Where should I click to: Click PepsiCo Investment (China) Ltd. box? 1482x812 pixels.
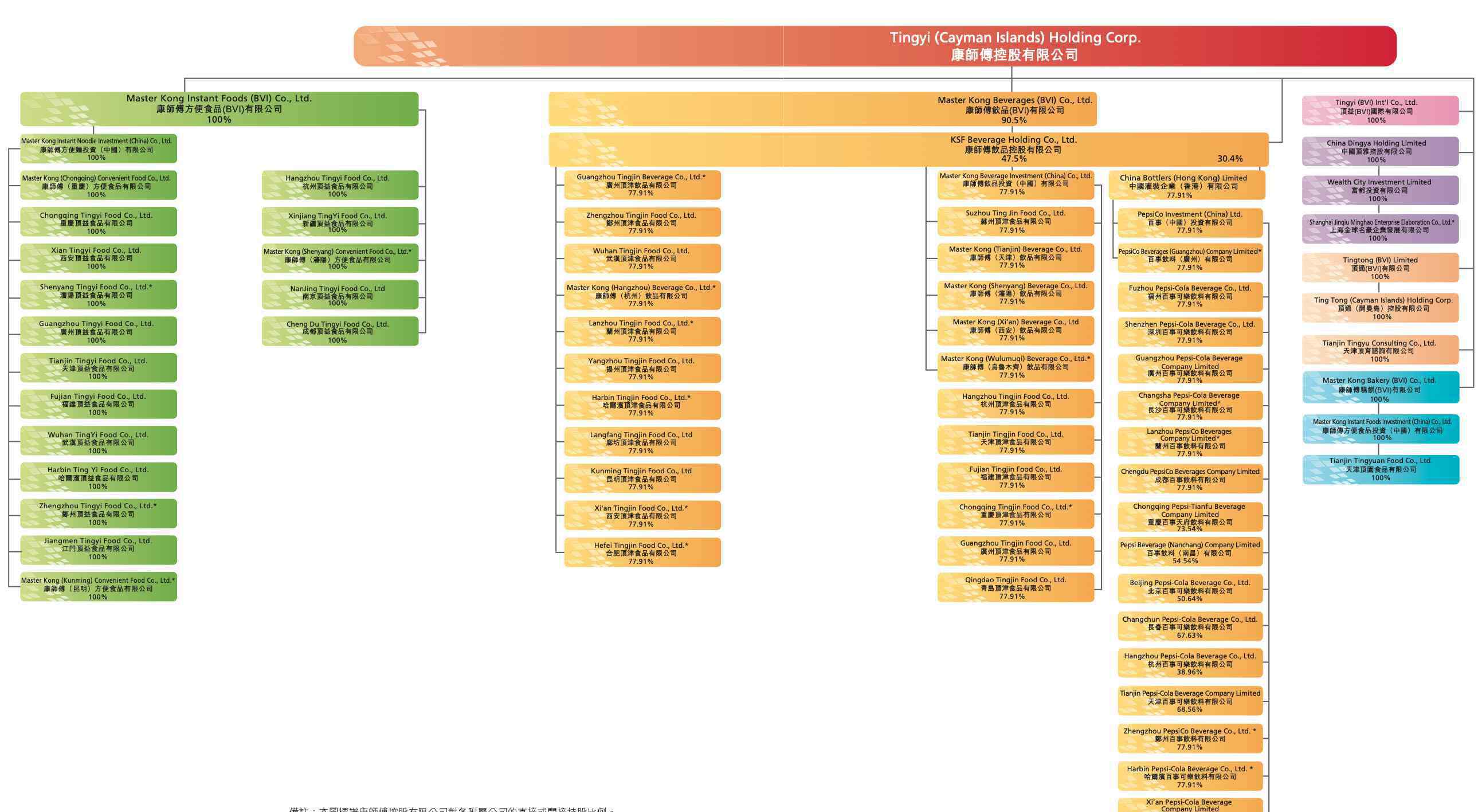(1190, 222)
